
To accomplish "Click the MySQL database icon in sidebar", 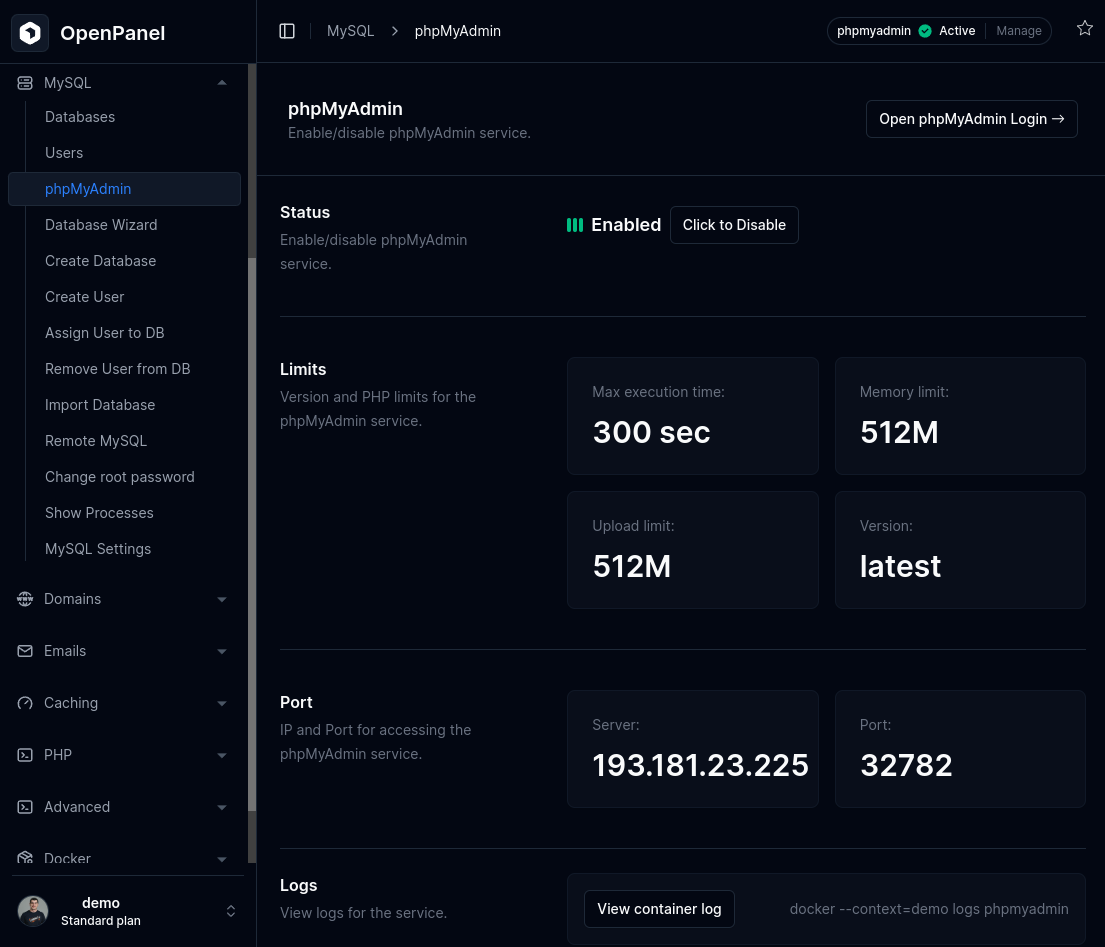I will point(25,83).
